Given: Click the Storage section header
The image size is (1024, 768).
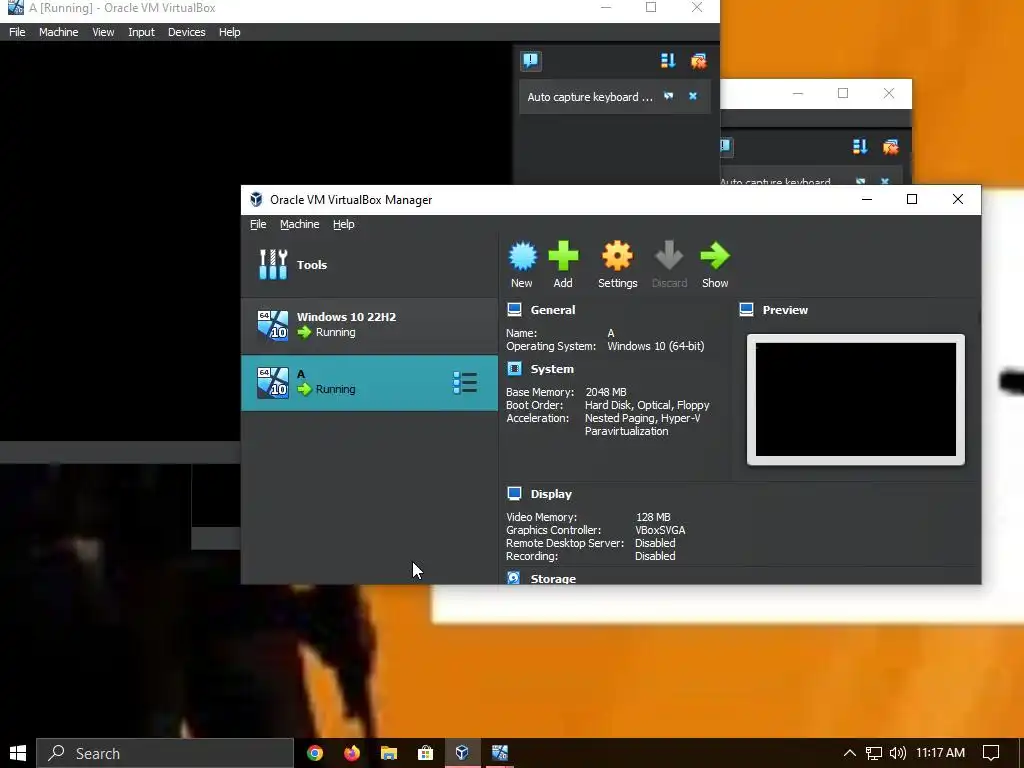Looking at the screenshot, I should pos(553,579).
